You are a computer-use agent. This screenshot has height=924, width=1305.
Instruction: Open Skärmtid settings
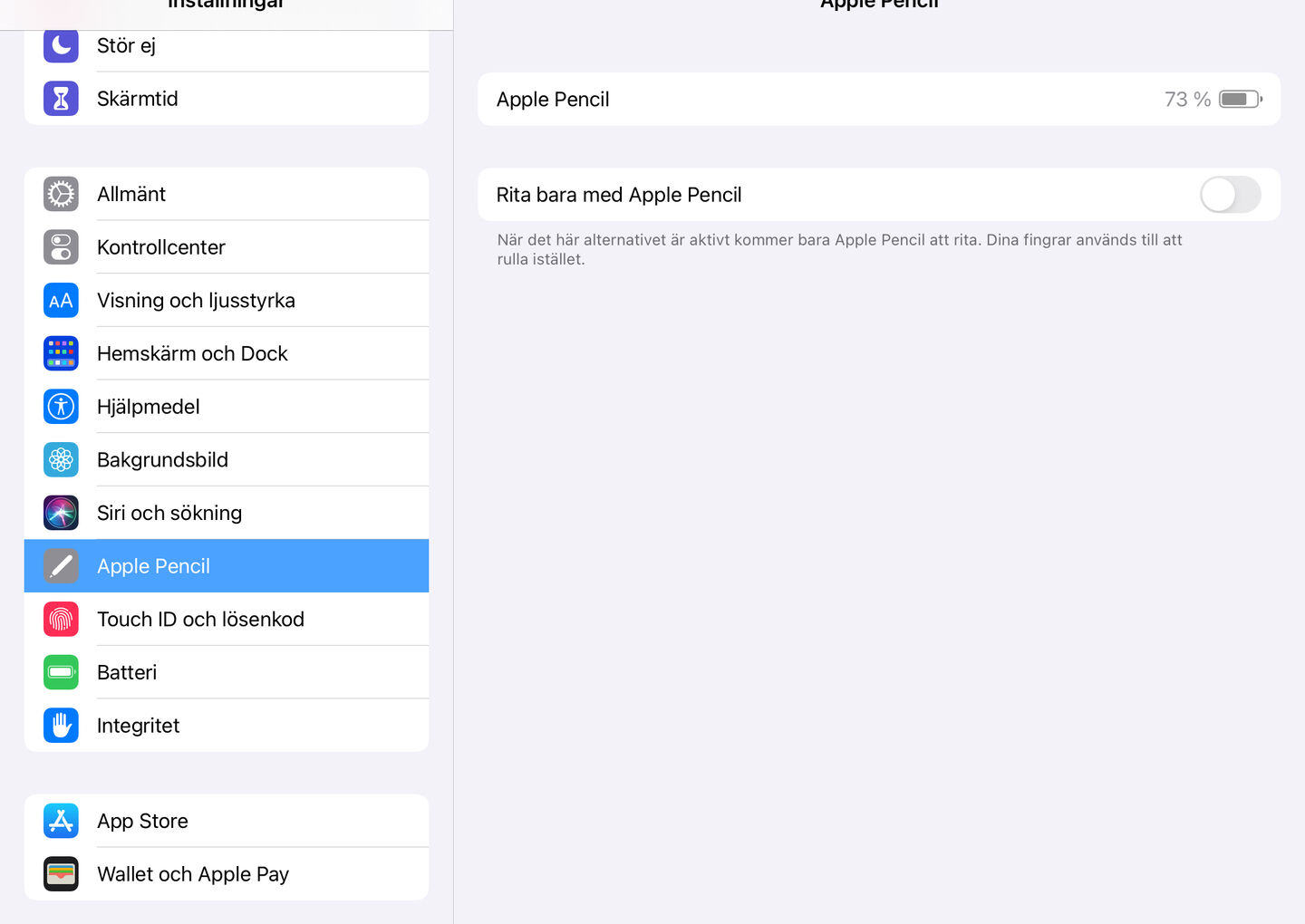[x=227, y=99]
